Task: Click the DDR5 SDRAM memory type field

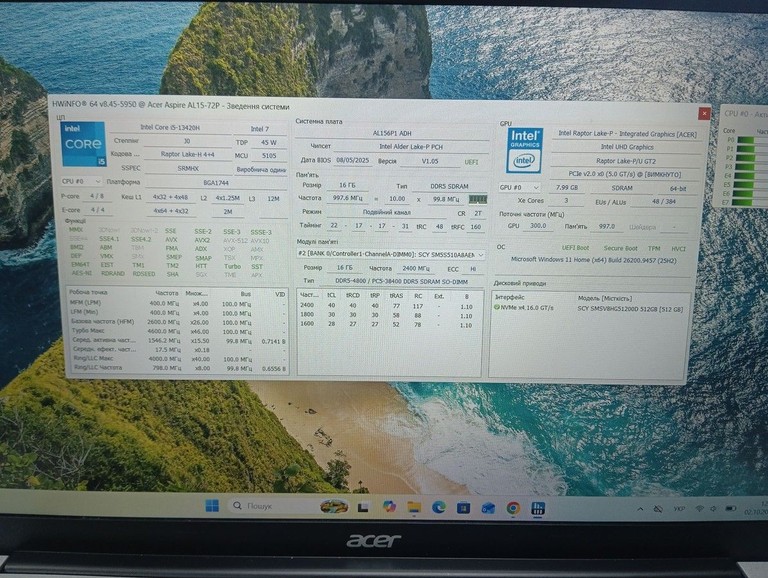Action: tap(449, 186)
